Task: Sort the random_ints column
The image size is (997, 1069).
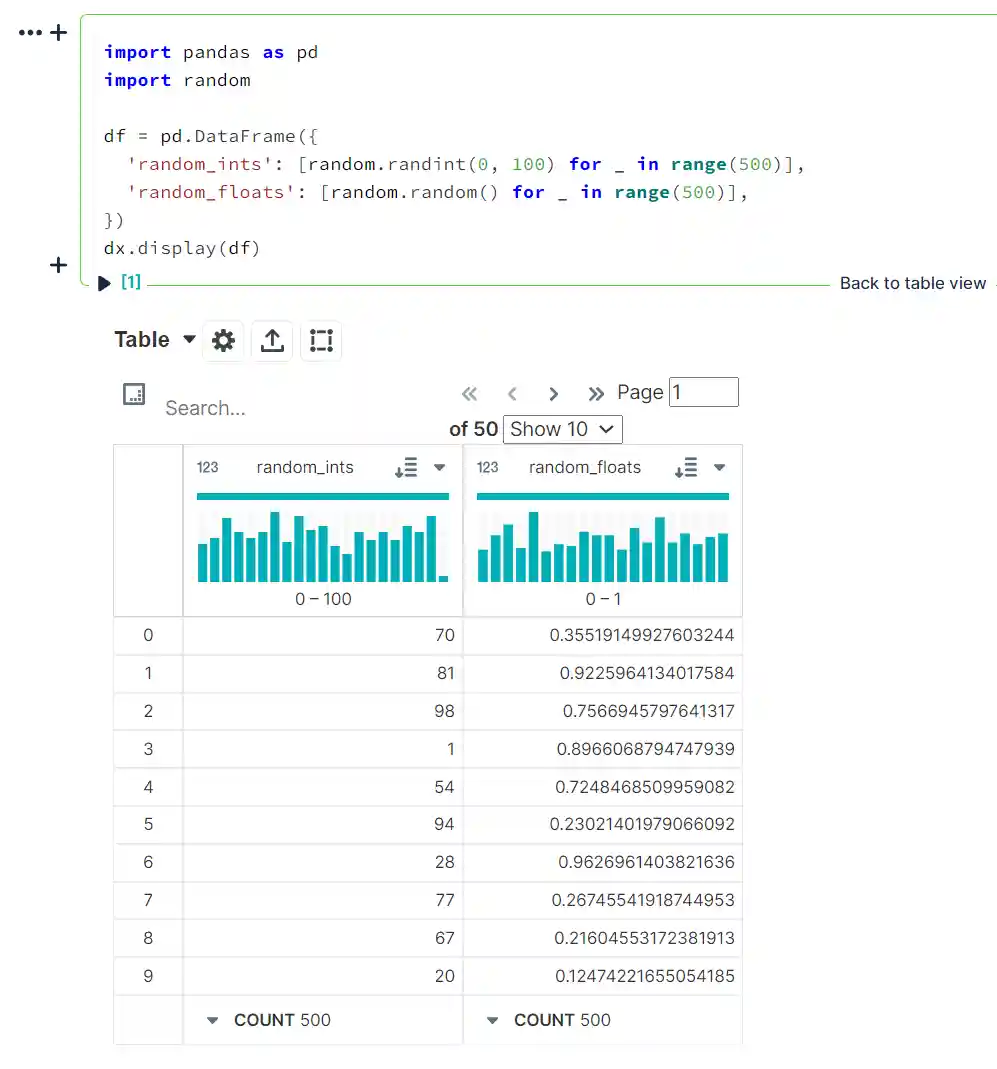Action: pos(406,468)
